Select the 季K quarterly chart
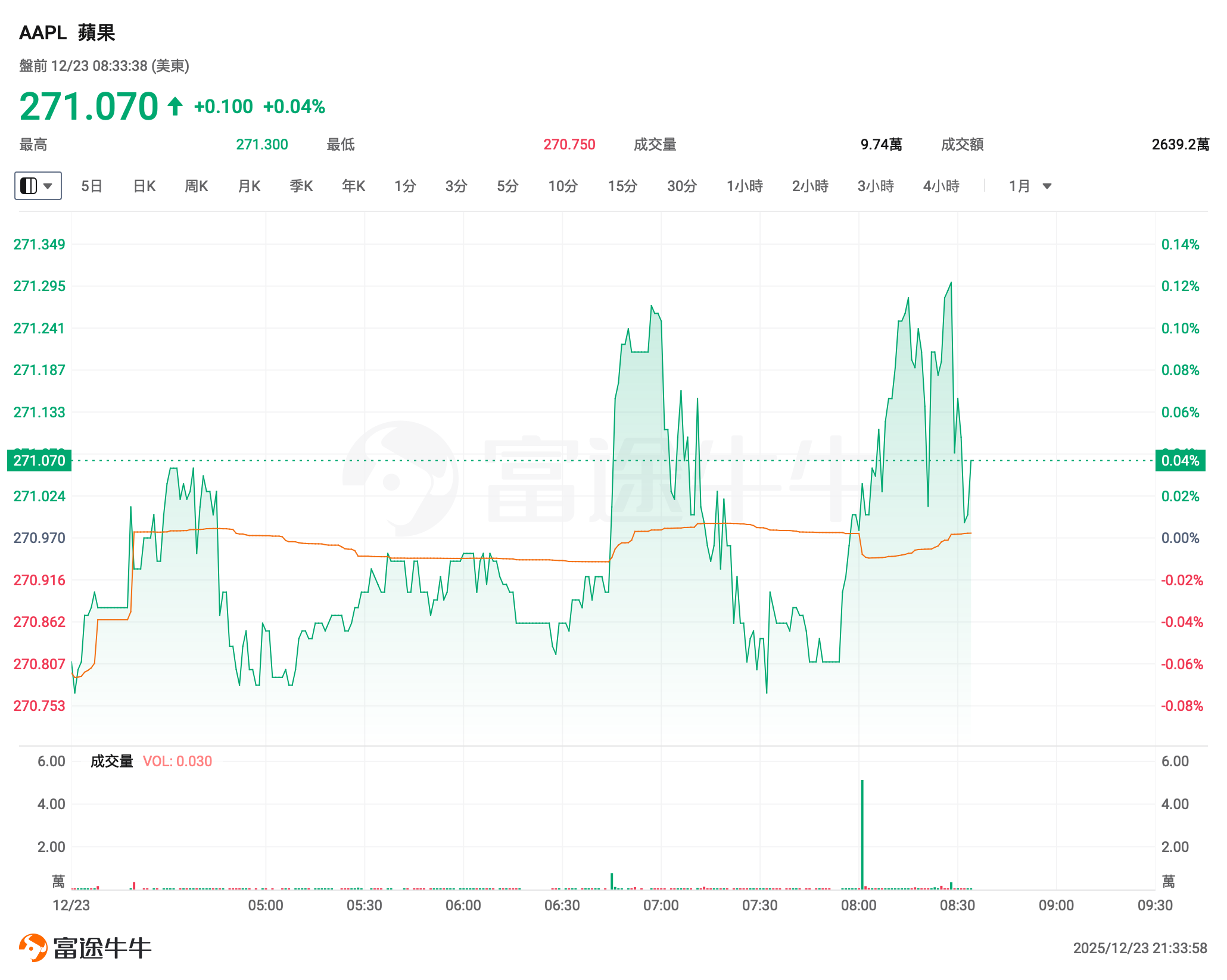 coord(301,186)
